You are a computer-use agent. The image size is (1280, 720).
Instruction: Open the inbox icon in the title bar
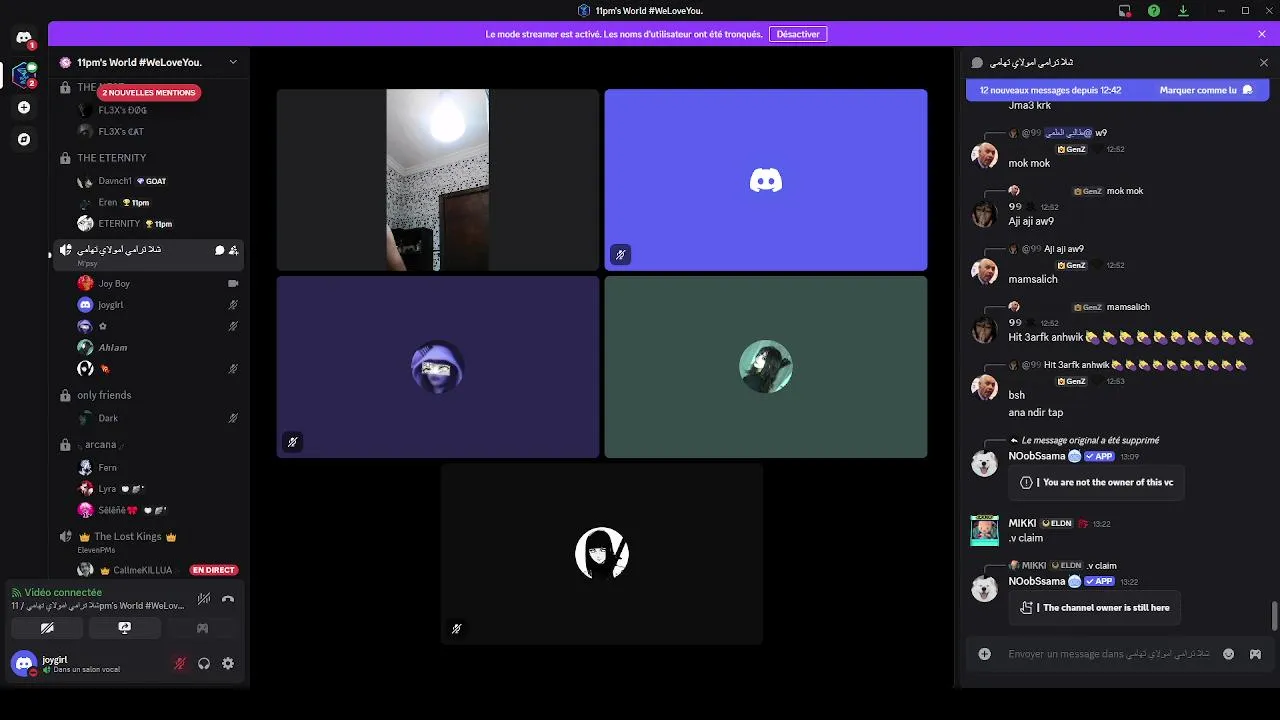pos(1125,11)
